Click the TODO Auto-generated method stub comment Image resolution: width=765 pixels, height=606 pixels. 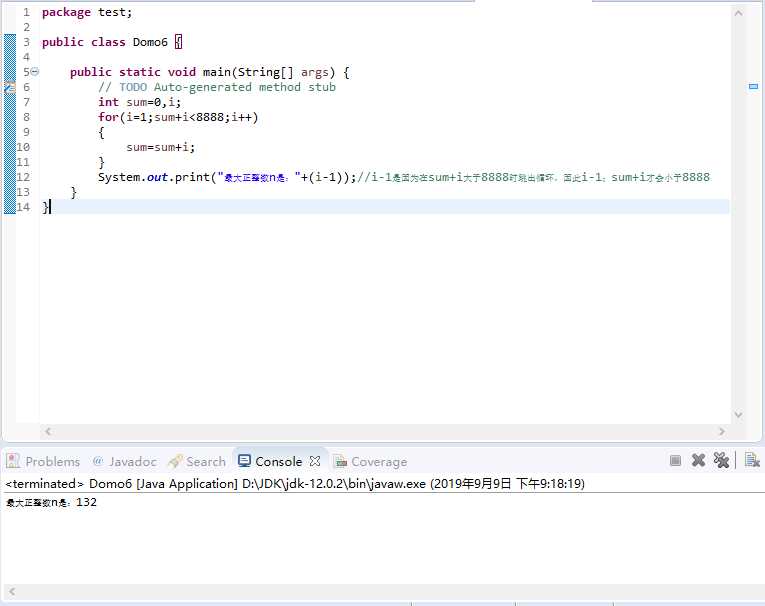click(x=217, y=87)
